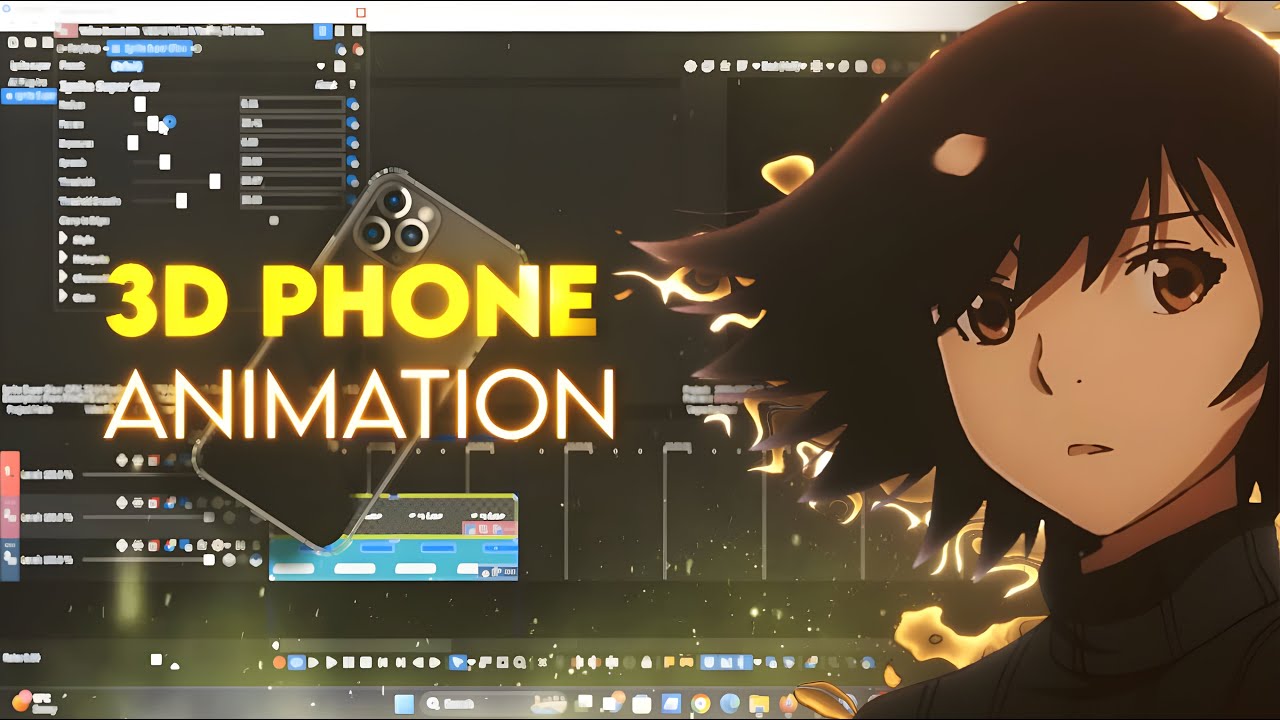The width and height of the screenshot is (1280, 720).
Task: Select the highlighted normal edit tool
Action: (x=458, y=662)
